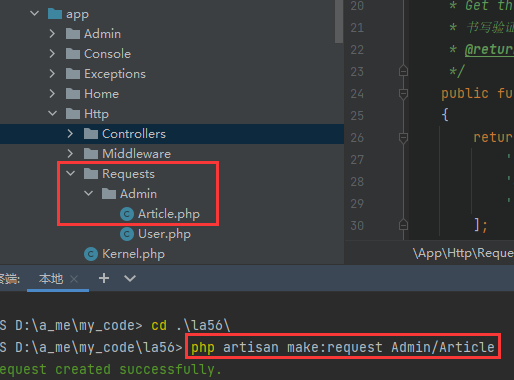
Task: Click the fold end marker at line 30
Action: 403,225
